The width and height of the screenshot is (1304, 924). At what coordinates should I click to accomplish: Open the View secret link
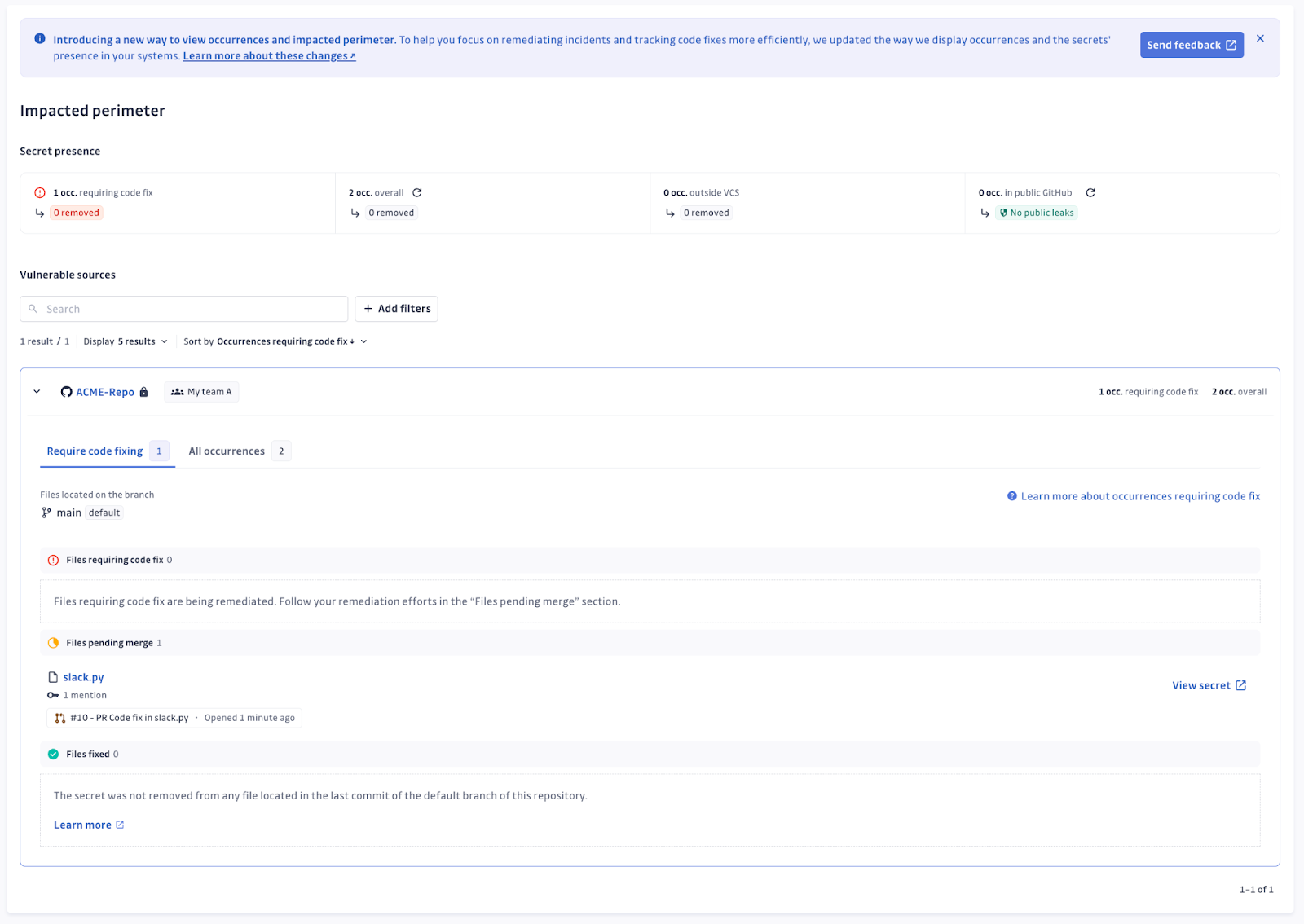[x=1208, y=685]
